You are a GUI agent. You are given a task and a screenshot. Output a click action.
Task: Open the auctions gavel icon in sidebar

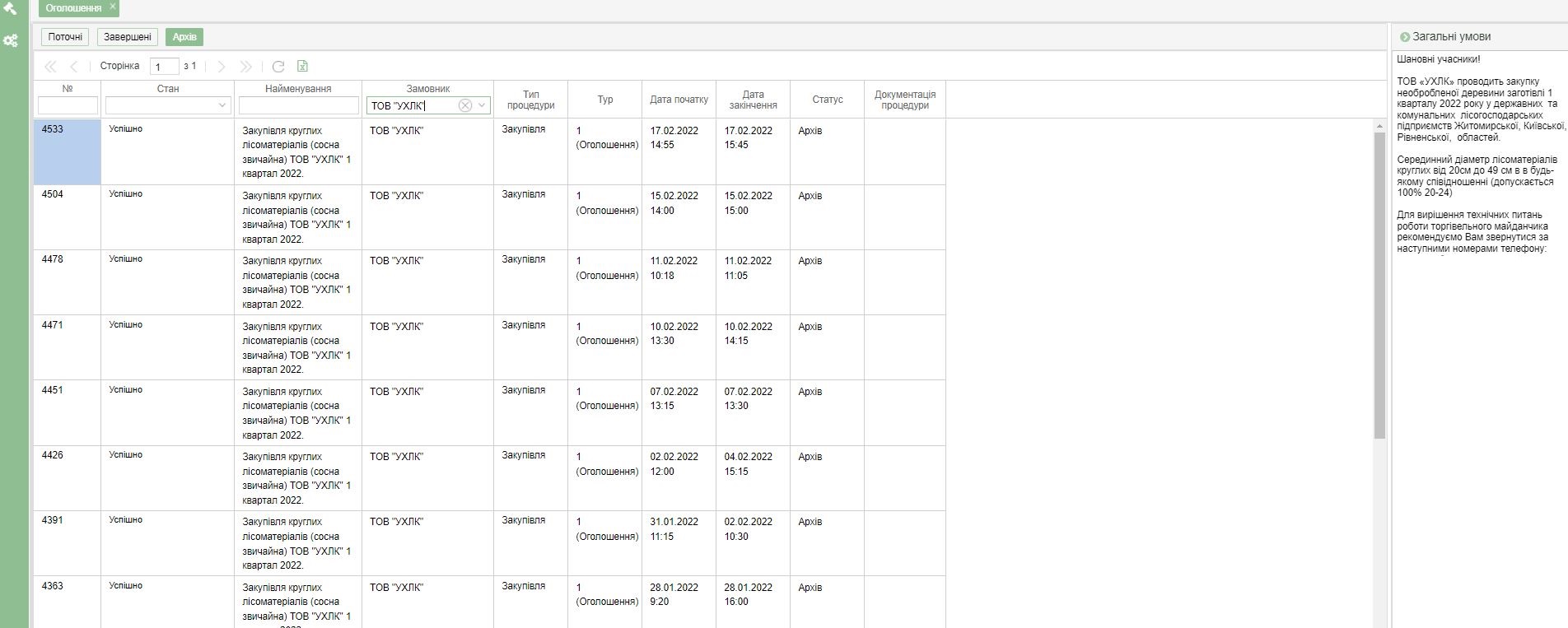click(11, 9)
